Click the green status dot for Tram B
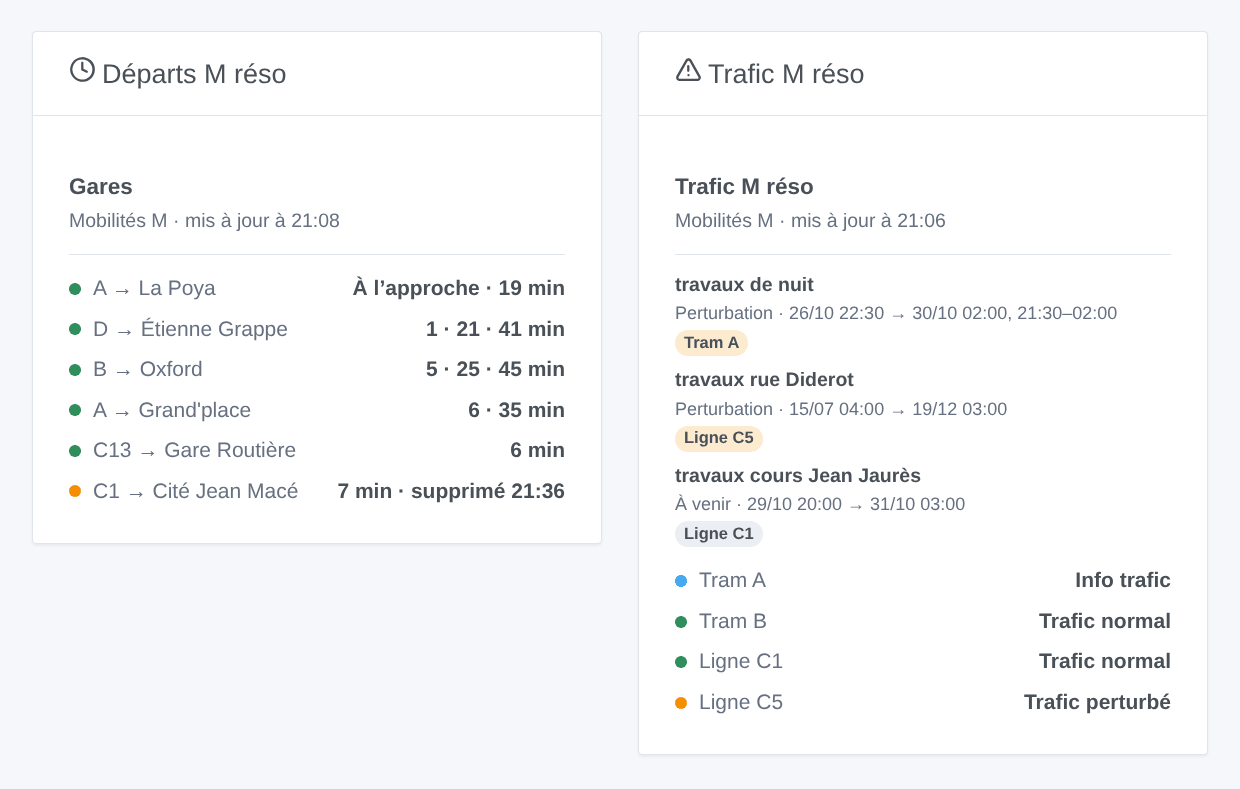This screenshot has height=789, width=1240. point(681,622)
